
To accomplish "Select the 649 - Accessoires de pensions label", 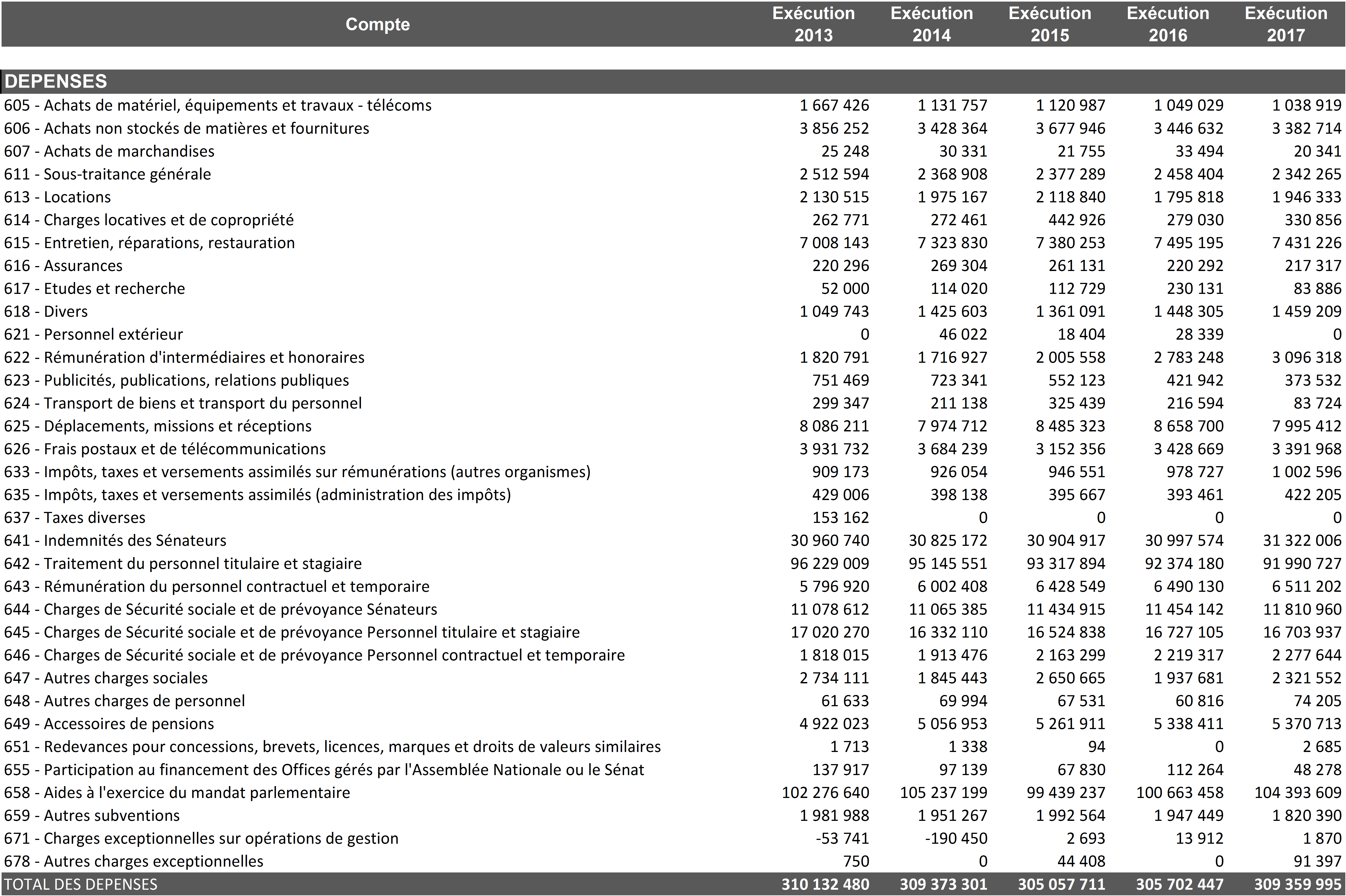I will click(x=109, y=724).
